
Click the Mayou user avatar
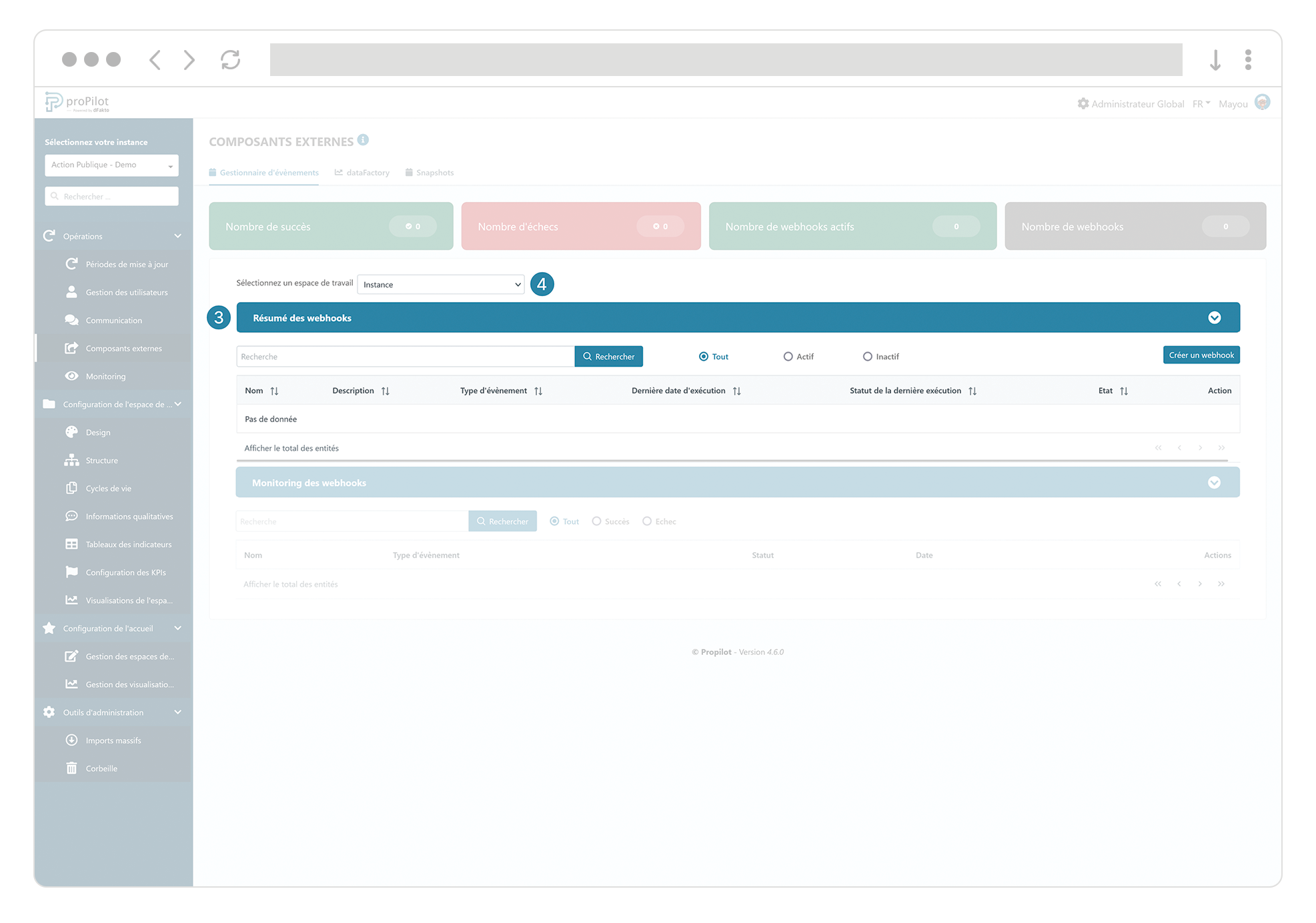1262,103
